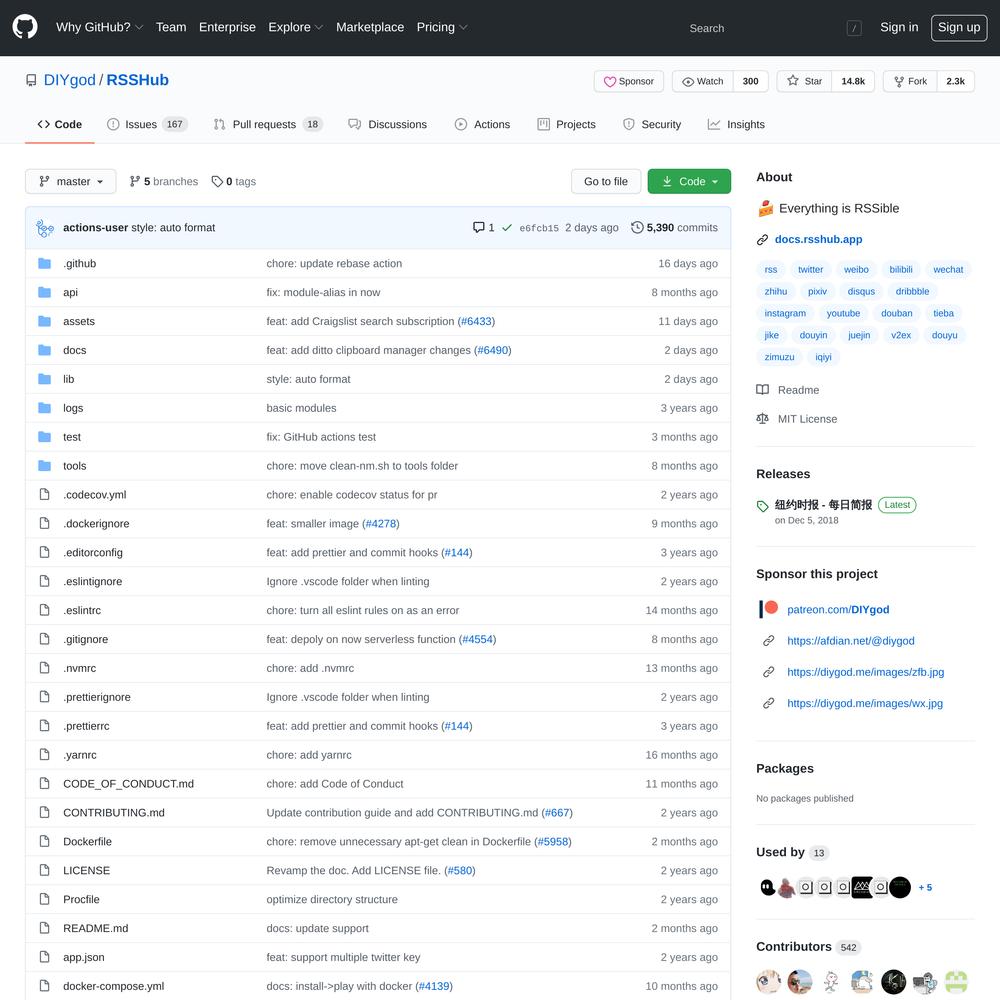Click the Dockerfile file icon

(45, 841)
